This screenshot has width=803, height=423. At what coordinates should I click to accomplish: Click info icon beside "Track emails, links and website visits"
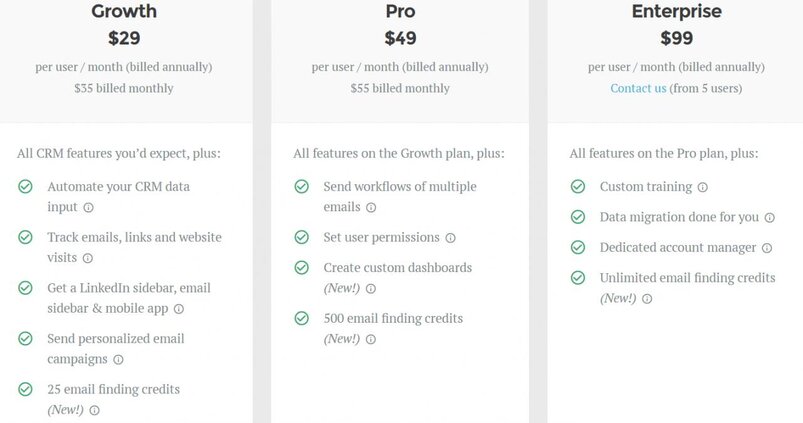click(88, 258)
